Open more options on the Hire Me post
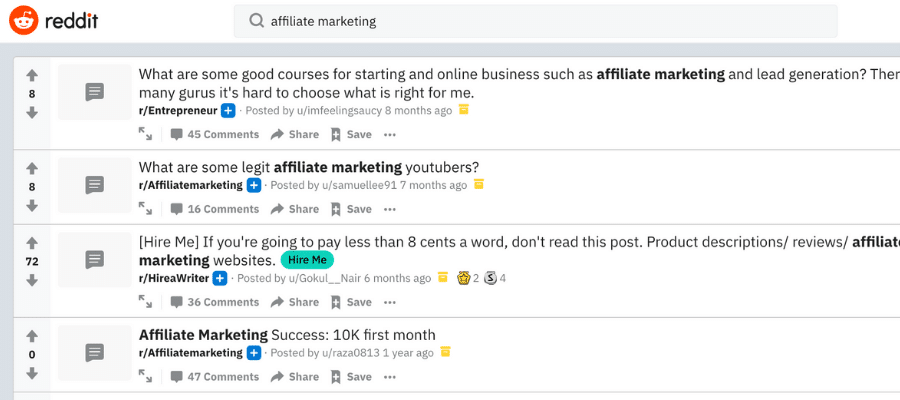 (x=390, y=302)
